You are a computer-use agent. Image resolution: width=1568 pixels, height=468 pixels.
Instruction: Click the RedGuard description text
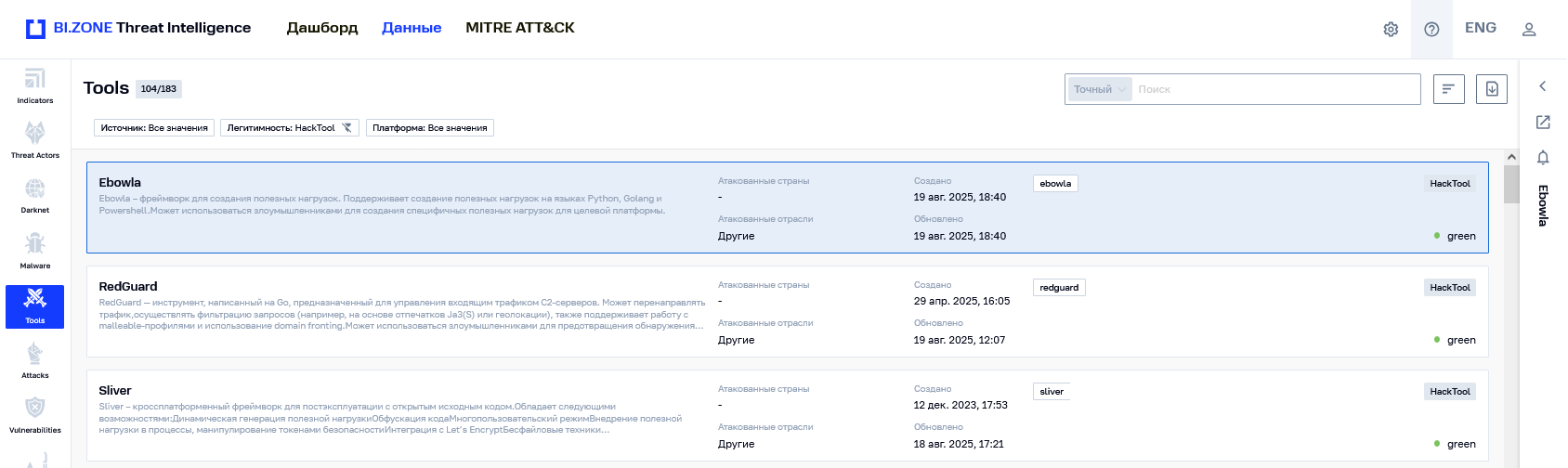click(402, 314)
